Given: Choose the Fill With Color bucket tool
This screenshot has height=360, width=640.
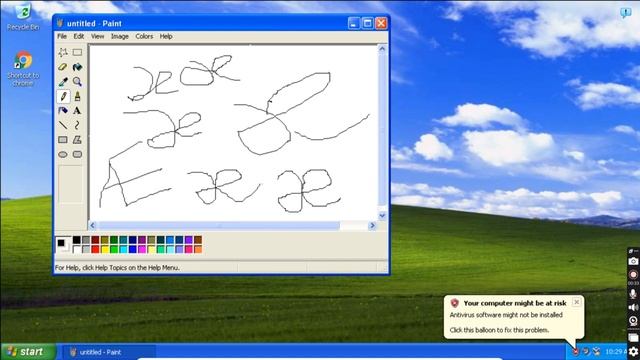Looking at the screenshot, I should coord(77,67).
